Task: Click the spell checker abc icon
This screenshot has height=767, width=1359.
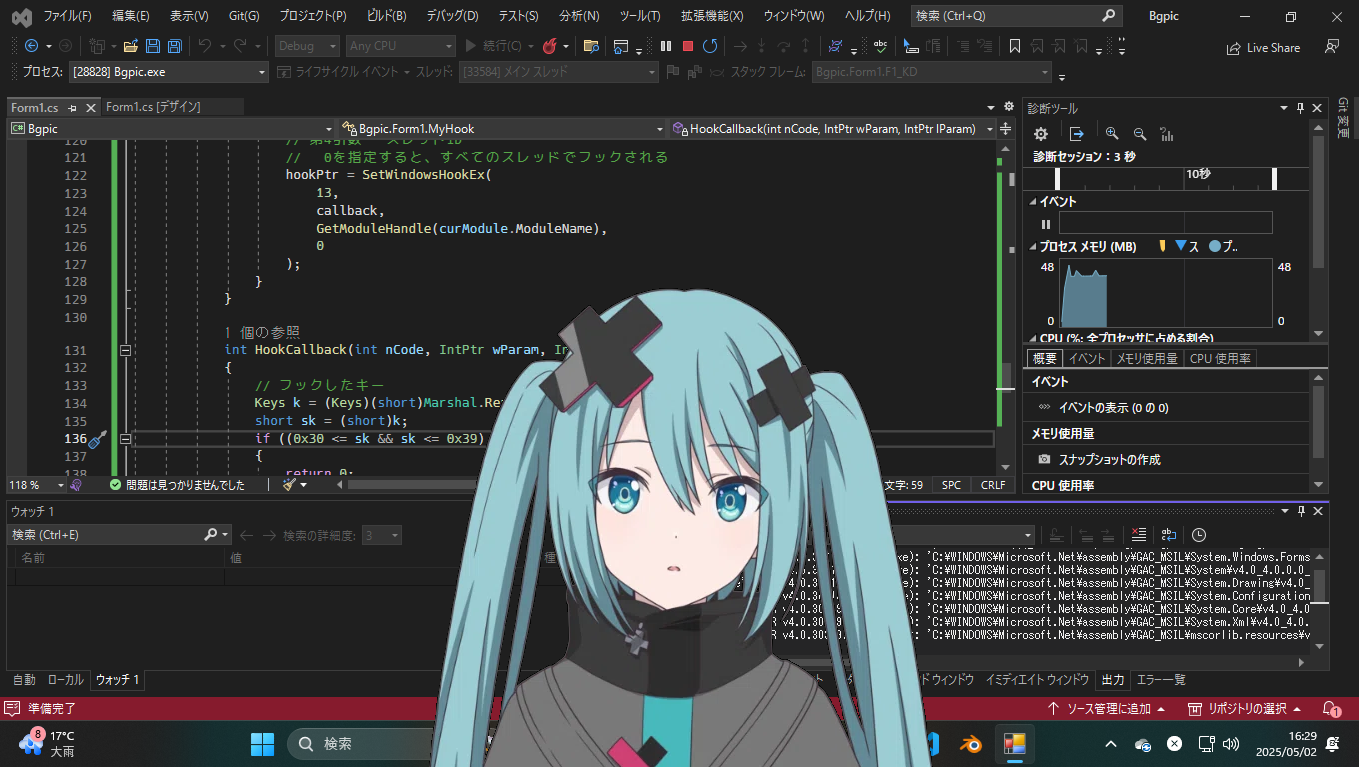Action: point(880,46)
